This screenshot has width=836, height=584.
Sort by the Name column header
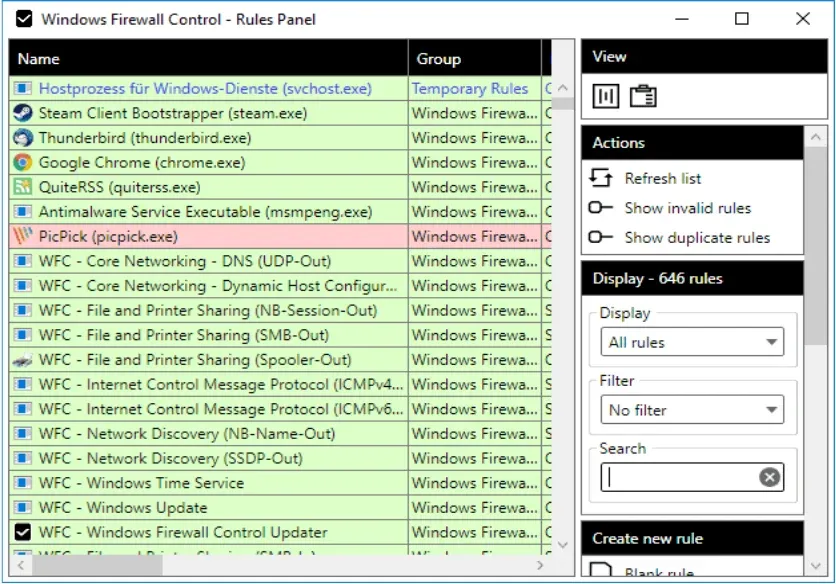tap(208, 58)
